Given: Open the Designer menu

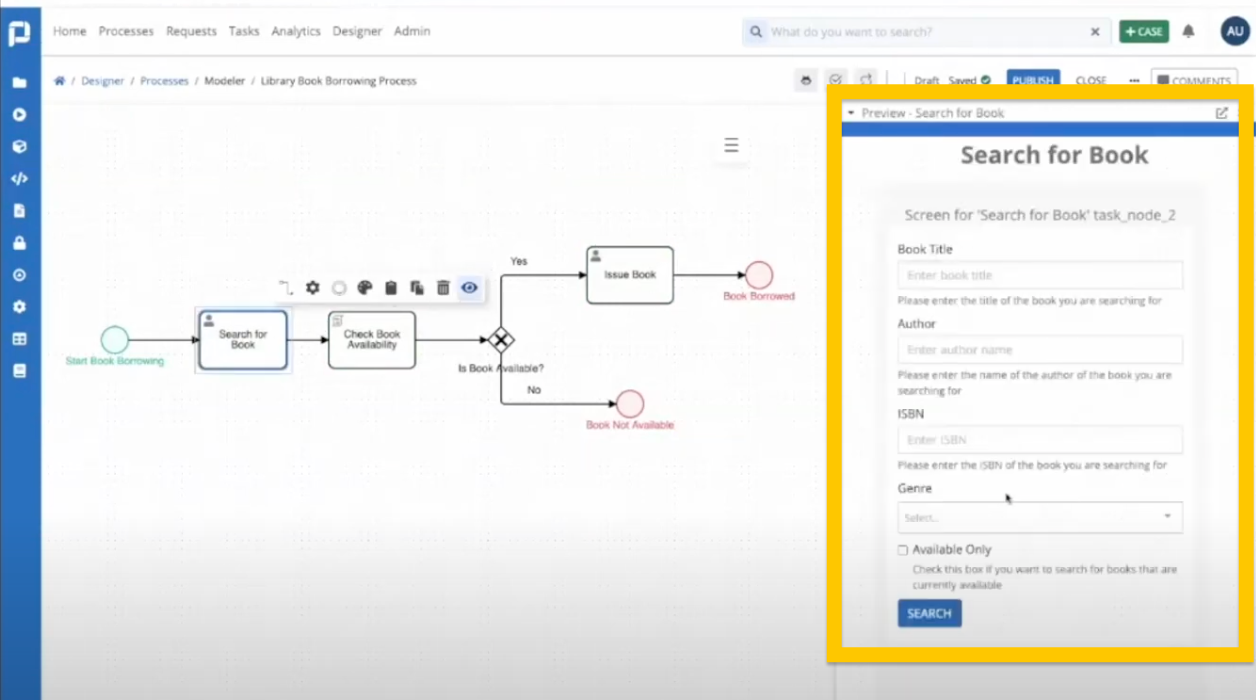Looking at the screenshot, I should tap(357, 31).
